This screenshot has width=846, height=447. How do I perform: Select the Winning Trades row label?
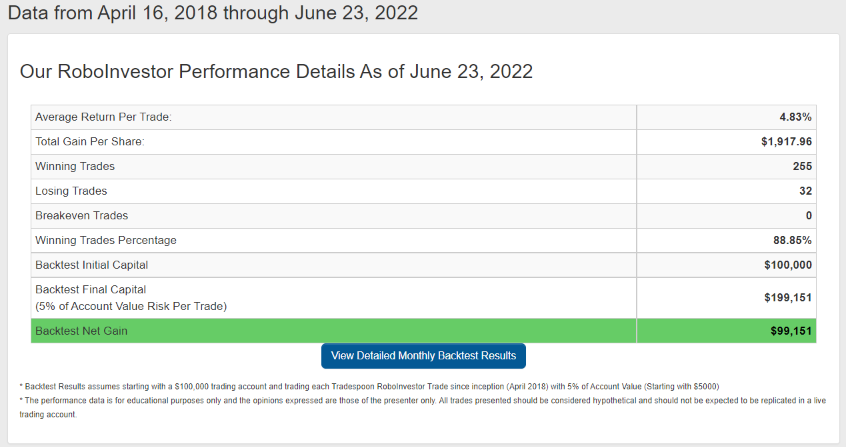(75, 166)
